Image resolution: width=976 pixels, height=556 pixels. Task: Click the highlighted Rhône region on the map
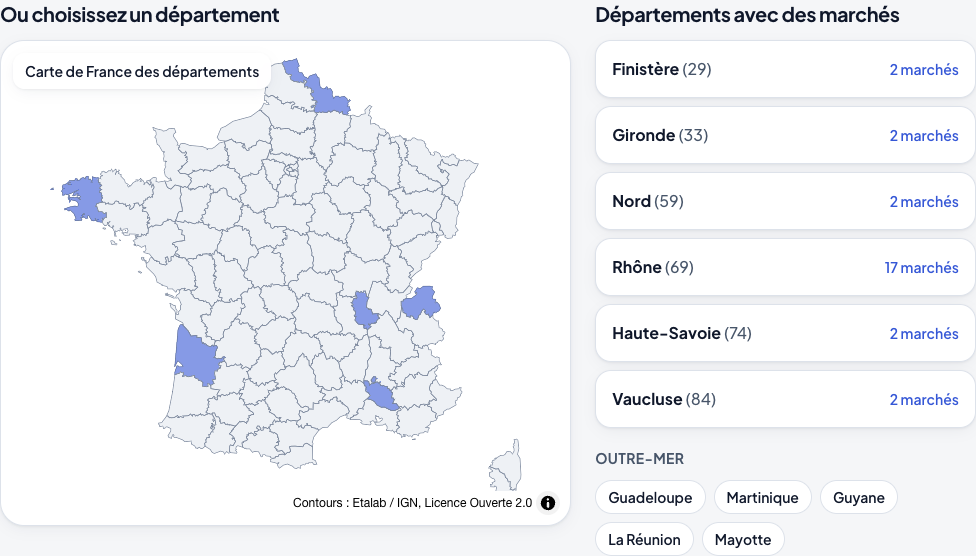(364, 309)
